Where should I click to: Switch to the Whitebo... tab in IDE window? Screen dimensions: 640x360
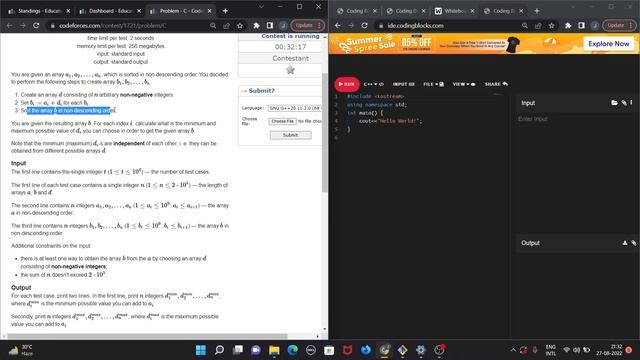pyautogui.click(x=455, y=11)
